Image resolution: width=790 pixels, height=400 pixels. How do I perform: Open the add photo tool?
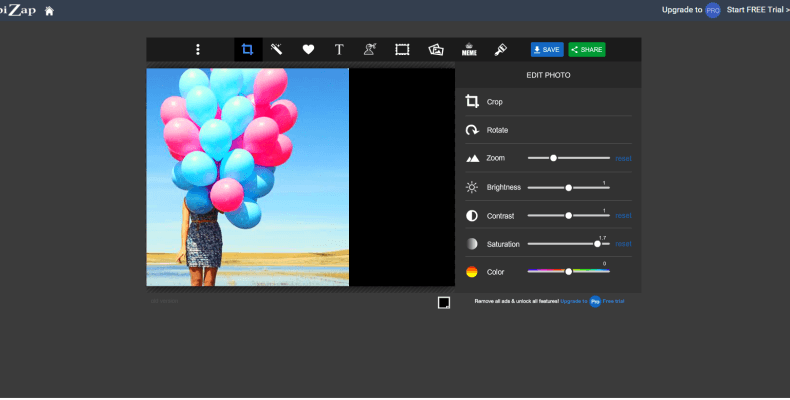pyautogui.click(x=436, y=49)
